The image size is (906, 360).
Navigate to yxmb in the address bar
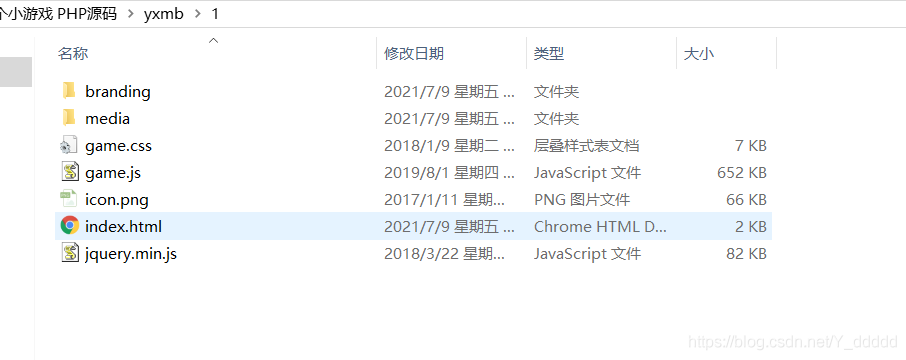(x=164, y=13)
